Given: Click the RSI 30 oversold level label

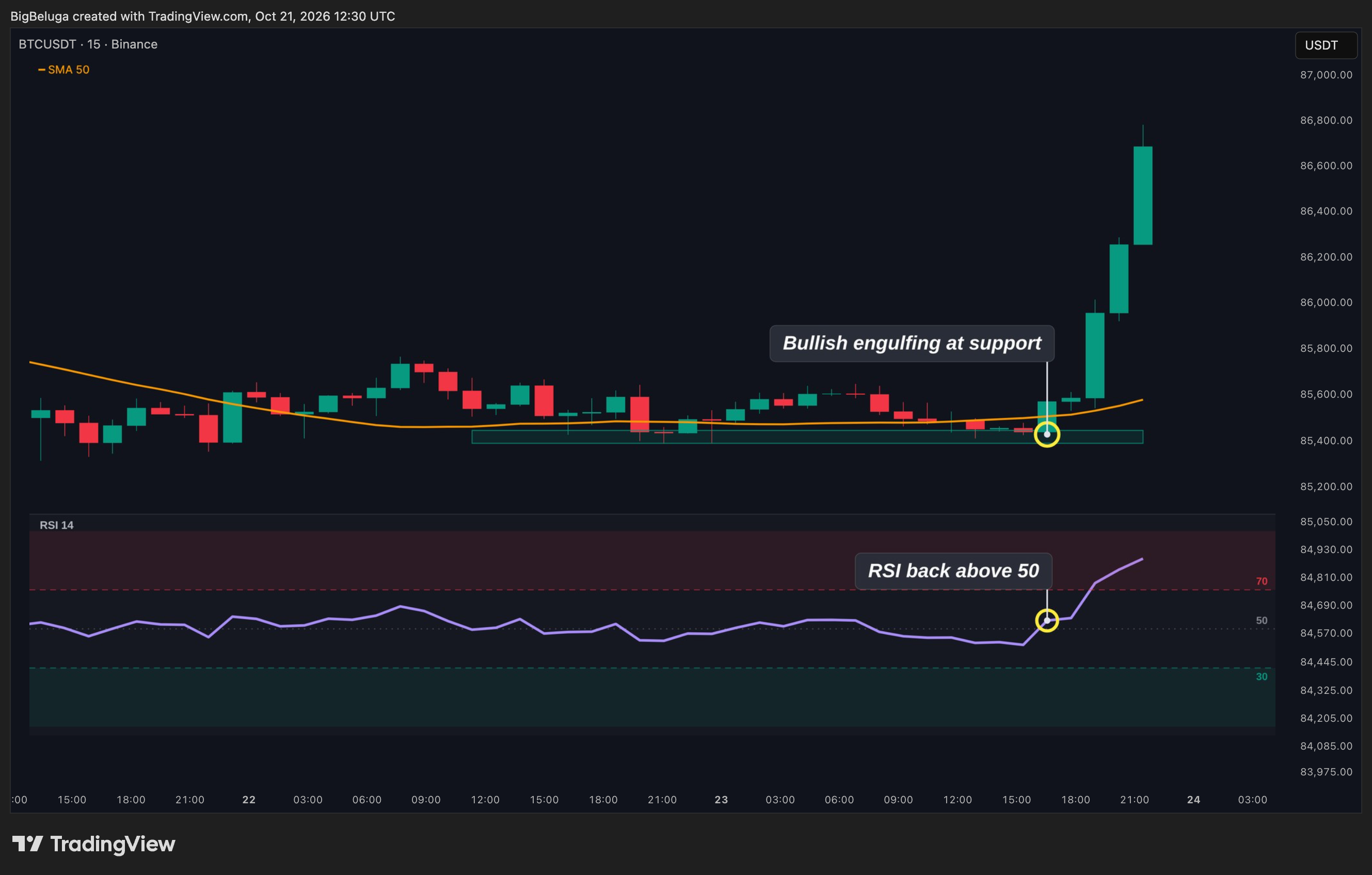Looking at the screenshot, I should [1262, 676].
